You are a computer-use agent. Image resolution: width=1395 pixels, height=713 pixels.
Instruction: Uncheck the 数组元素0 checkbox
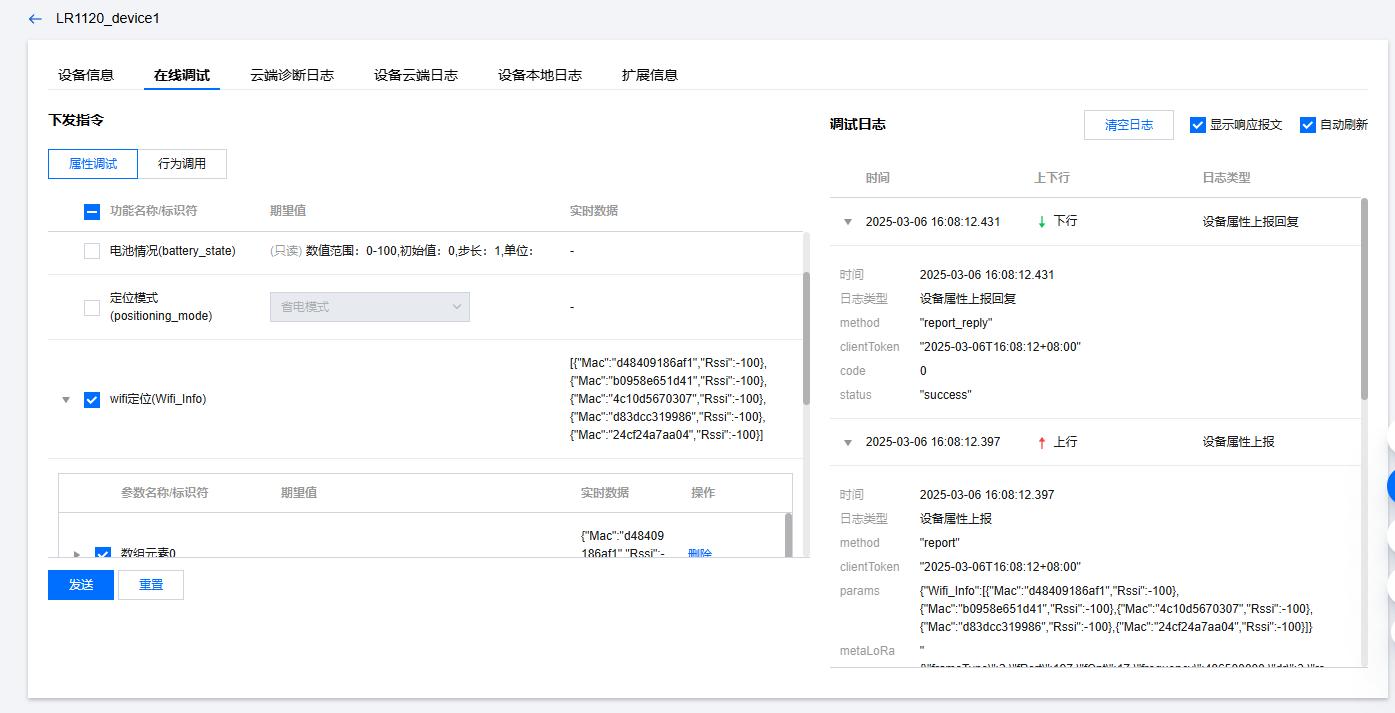click(x=103, y=553)
